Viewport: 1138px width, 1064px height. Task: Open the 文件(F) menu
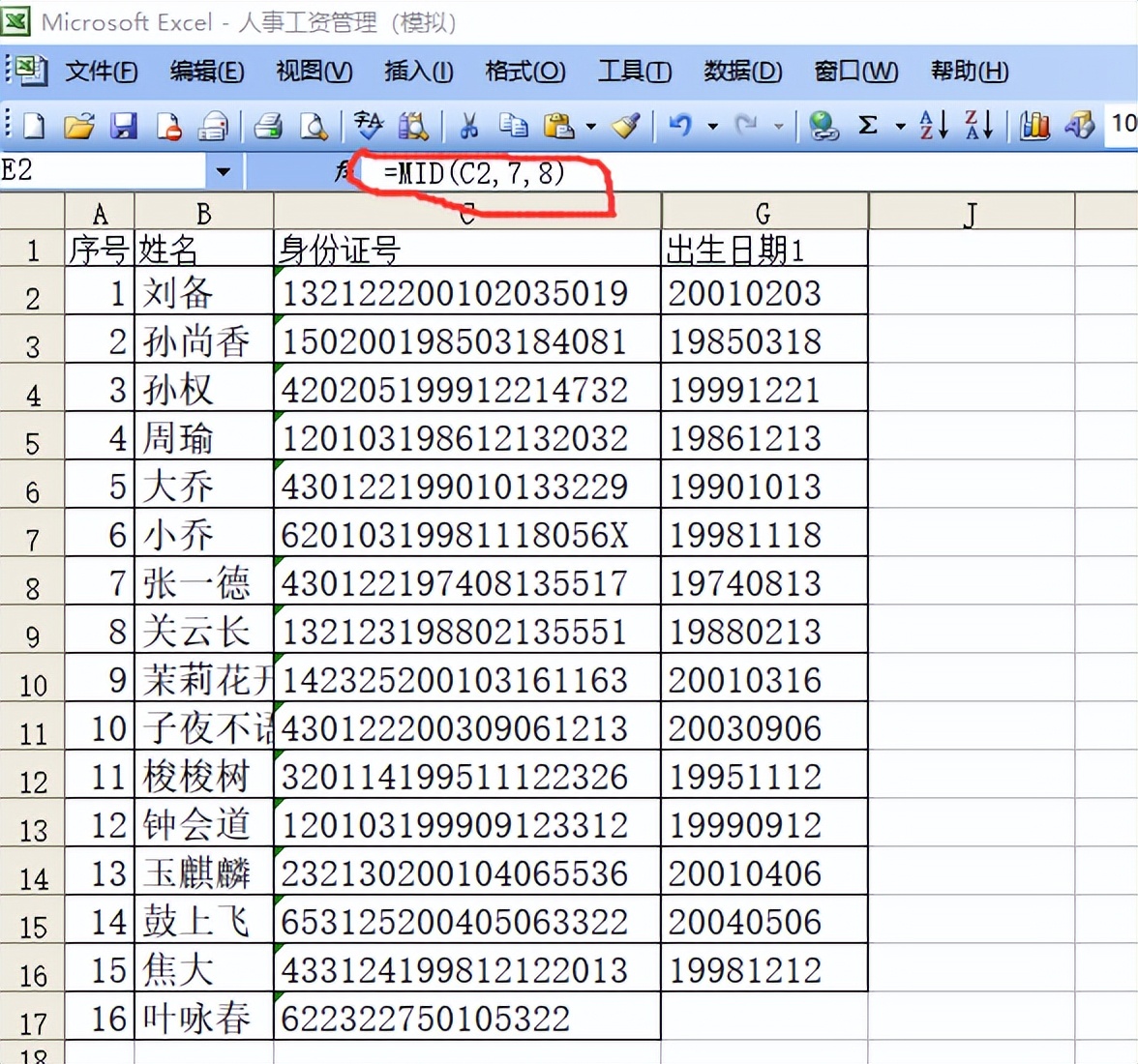[101, 72]
